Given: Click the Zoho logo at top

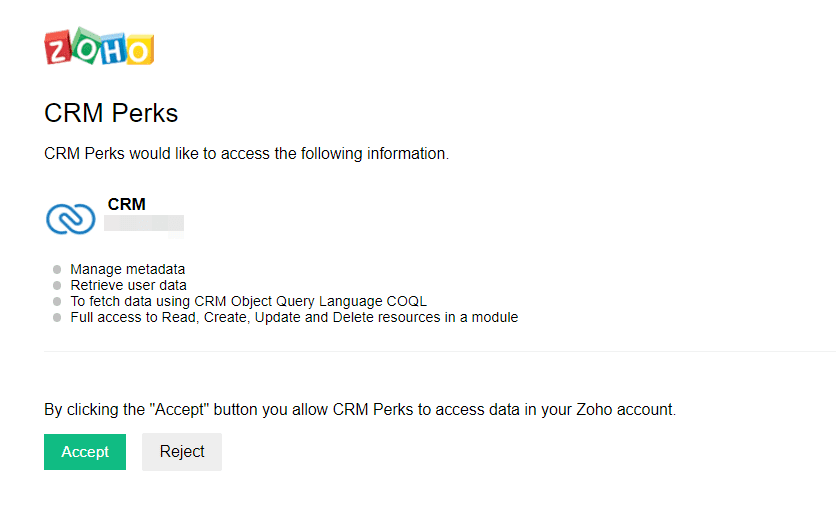Looking at the screenshot, I should click(99, 47).
